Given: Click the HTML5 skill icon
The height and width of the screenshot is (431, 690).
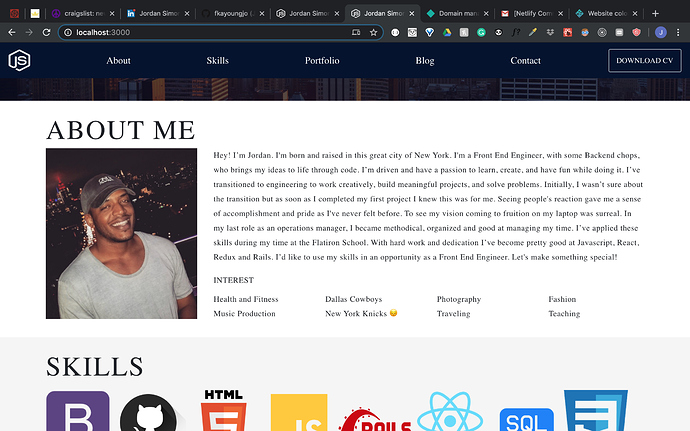Looking at the screenshot, I should point(224,410).
